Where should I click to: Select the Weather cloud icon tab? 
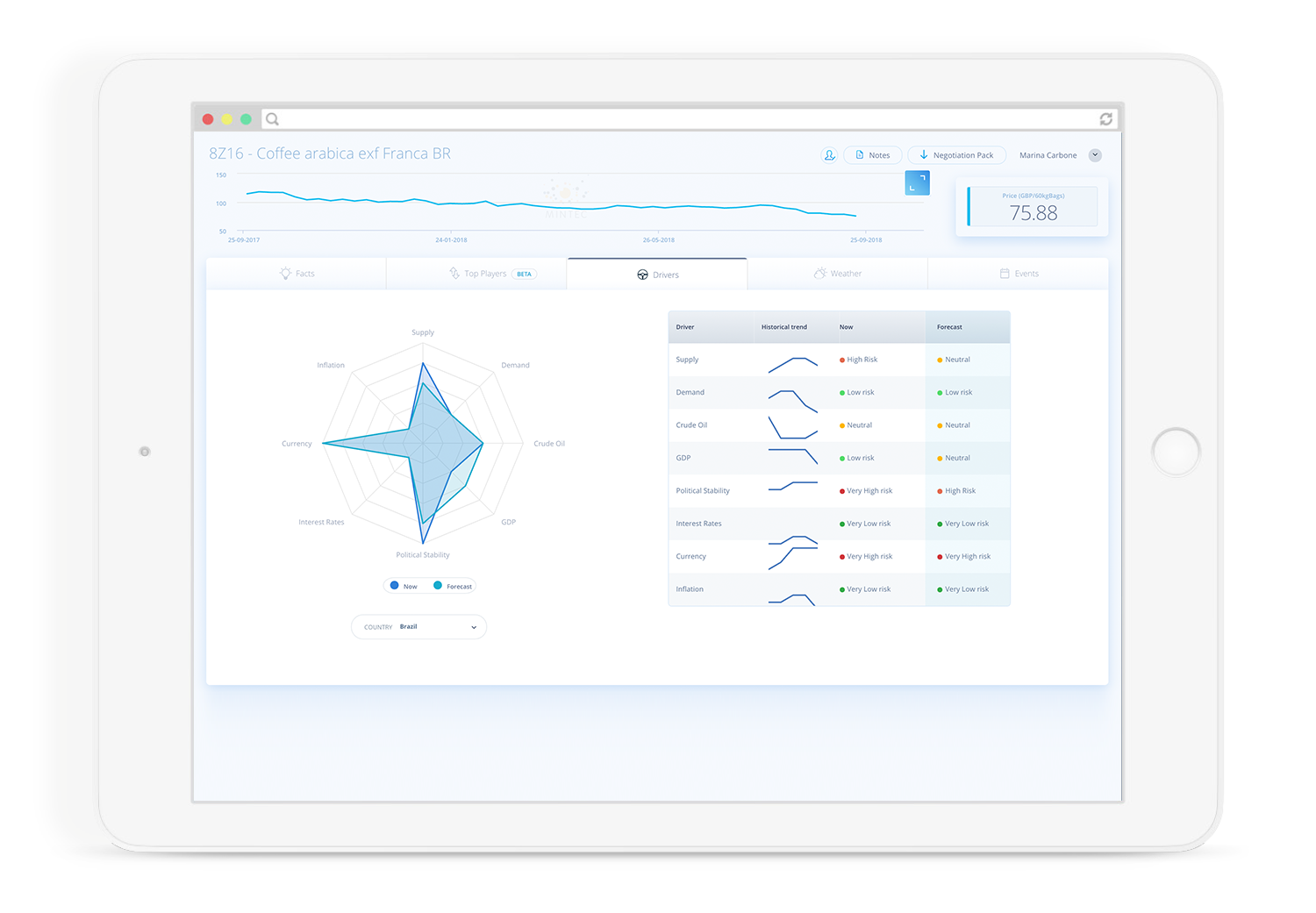tap(820, 273)
